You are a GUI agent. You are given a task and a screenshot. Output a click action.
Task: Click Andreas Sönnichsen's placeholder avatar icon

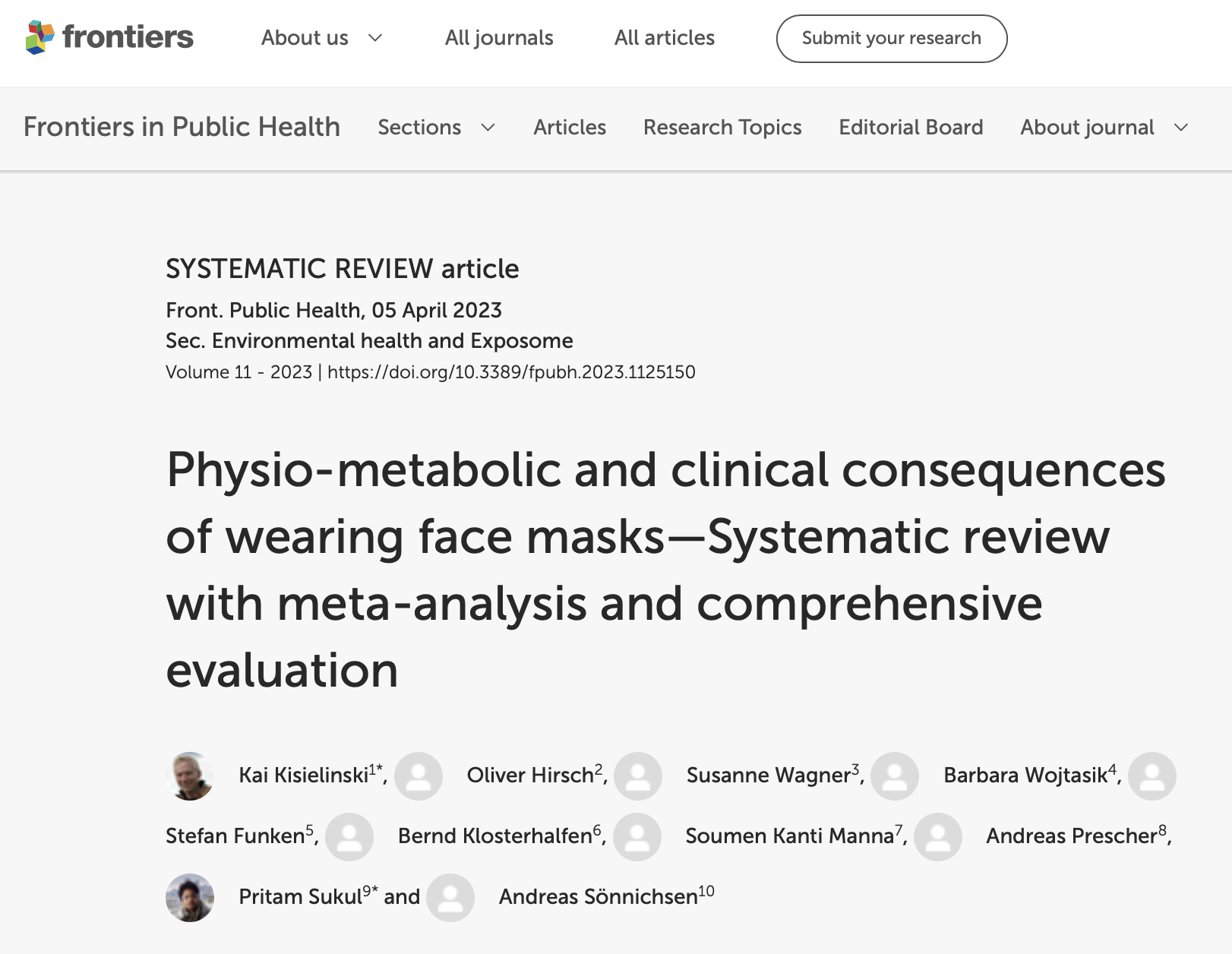(450, 898)
